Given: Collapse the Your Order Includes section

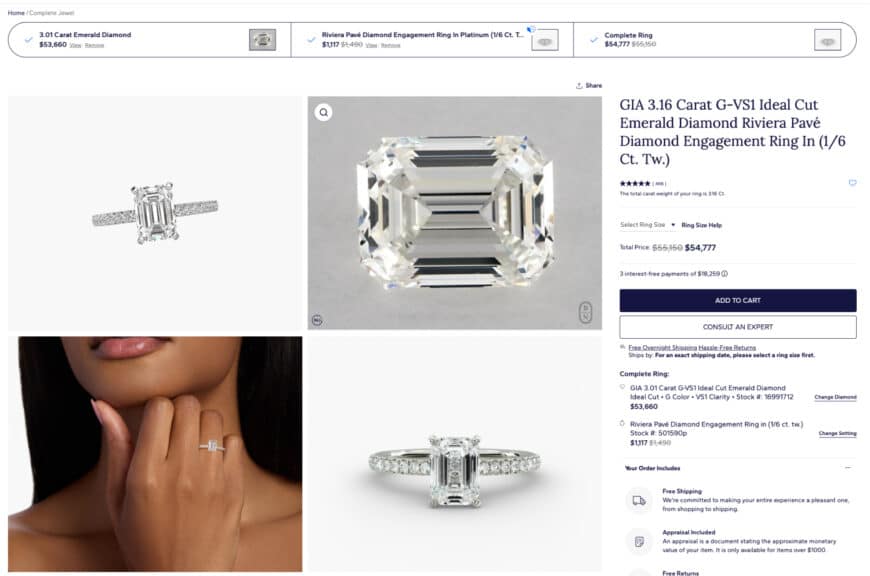Looking at the screenshot, I should pyautogui.click(x=848, y=468).
